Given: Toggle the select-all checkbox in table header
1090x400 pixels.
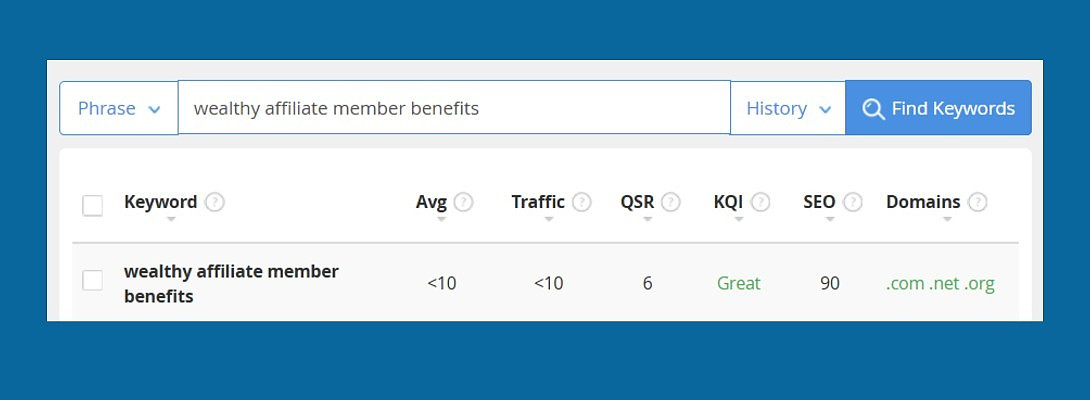Looking at the screenshot, I should [92, 205].
